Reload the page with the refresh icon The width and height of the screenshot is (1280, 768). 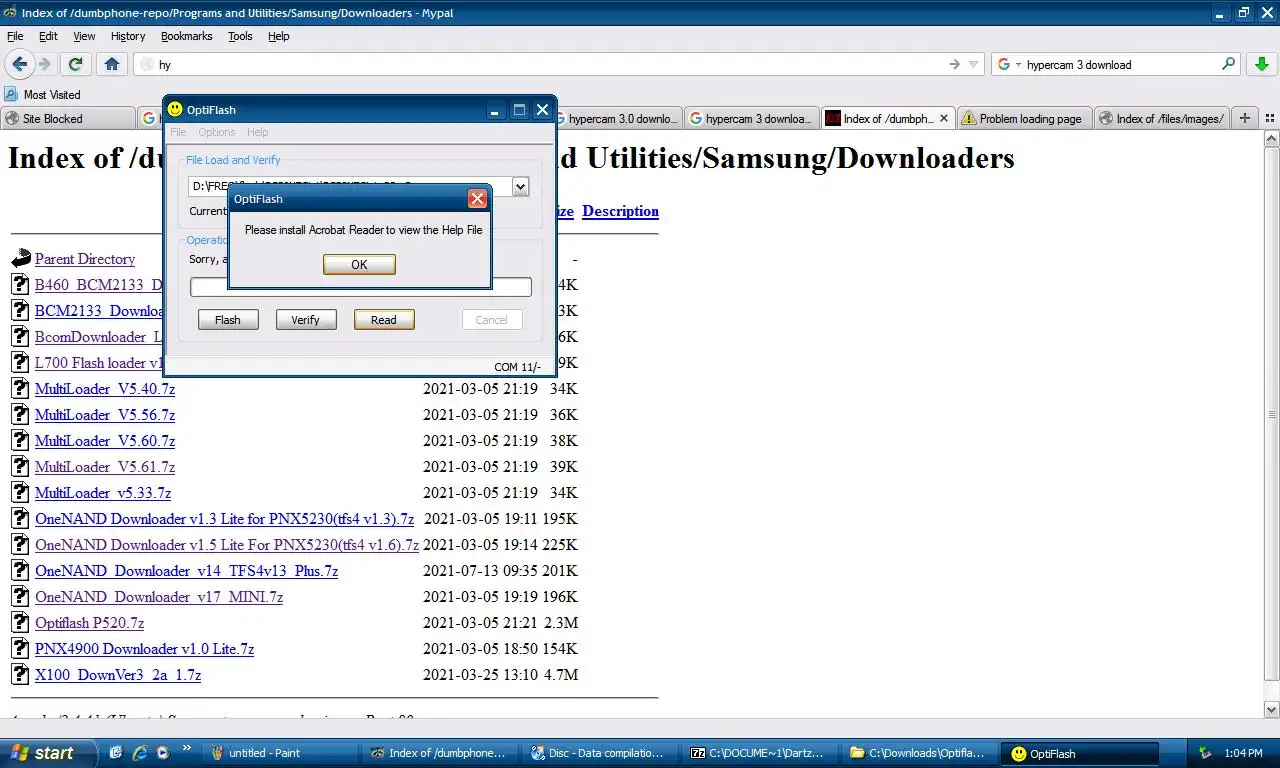[75, 64]
